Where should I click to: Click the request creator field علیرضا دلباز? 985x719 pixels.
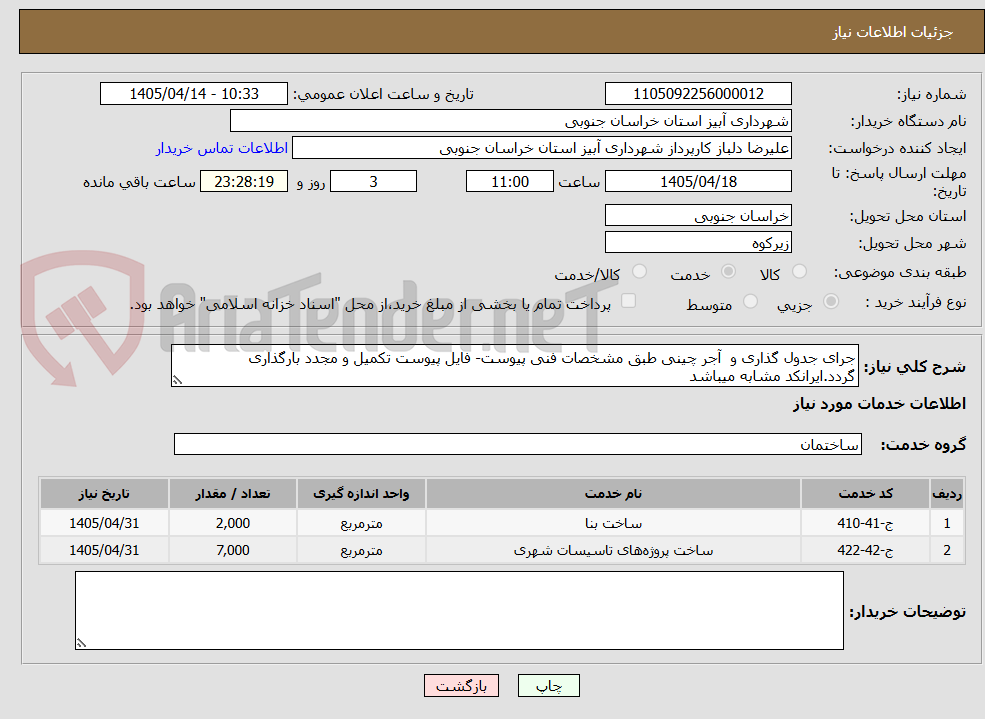(x=541, y=148)
